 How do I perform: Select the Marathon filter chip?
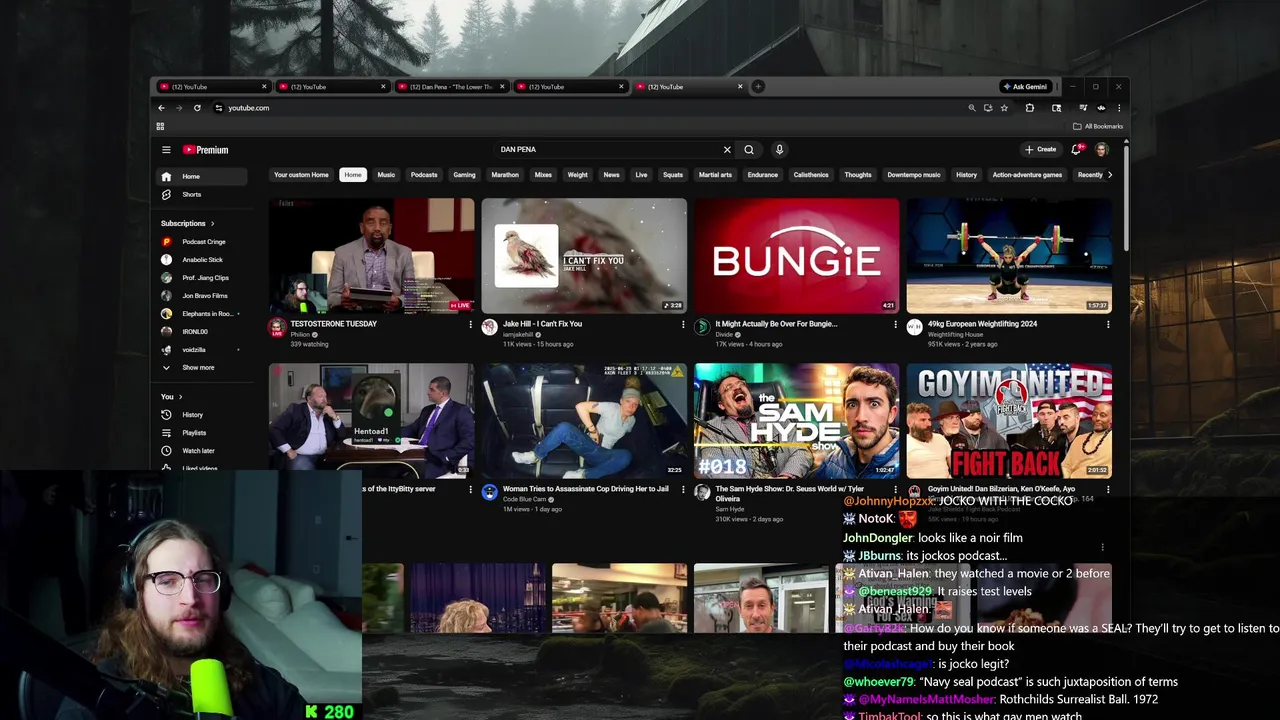(x=505, y=175)
